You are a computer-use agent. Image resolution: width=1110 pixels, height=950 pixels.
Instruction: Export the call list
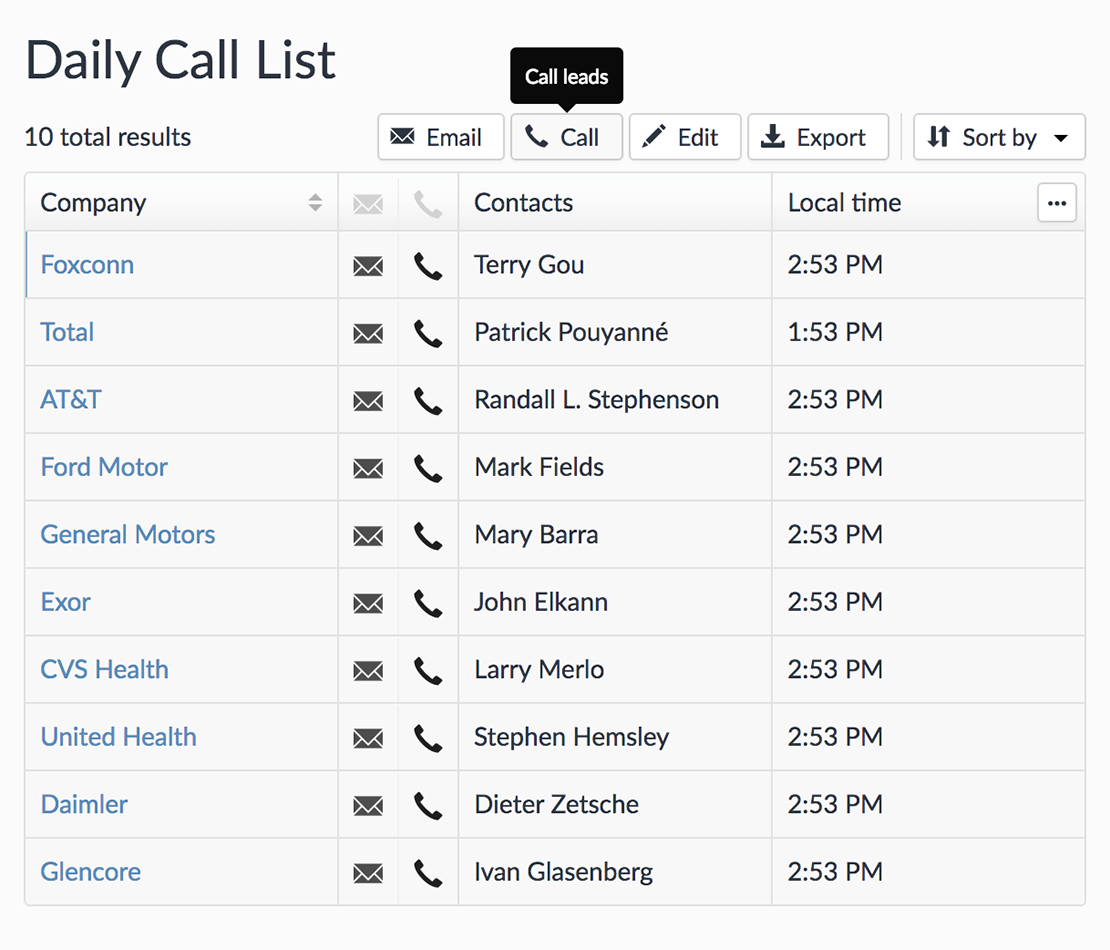[818, 137]
